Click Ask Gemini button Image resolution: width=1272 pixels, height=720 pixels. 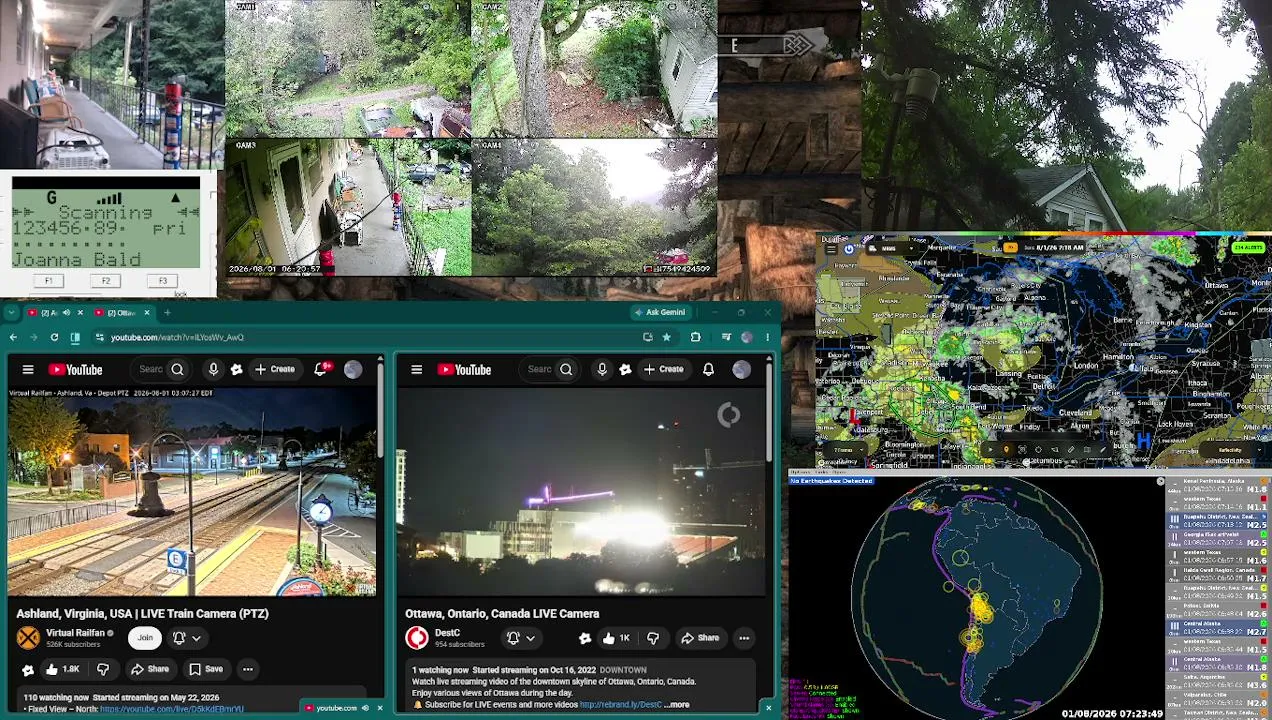(x=660, y=313)
